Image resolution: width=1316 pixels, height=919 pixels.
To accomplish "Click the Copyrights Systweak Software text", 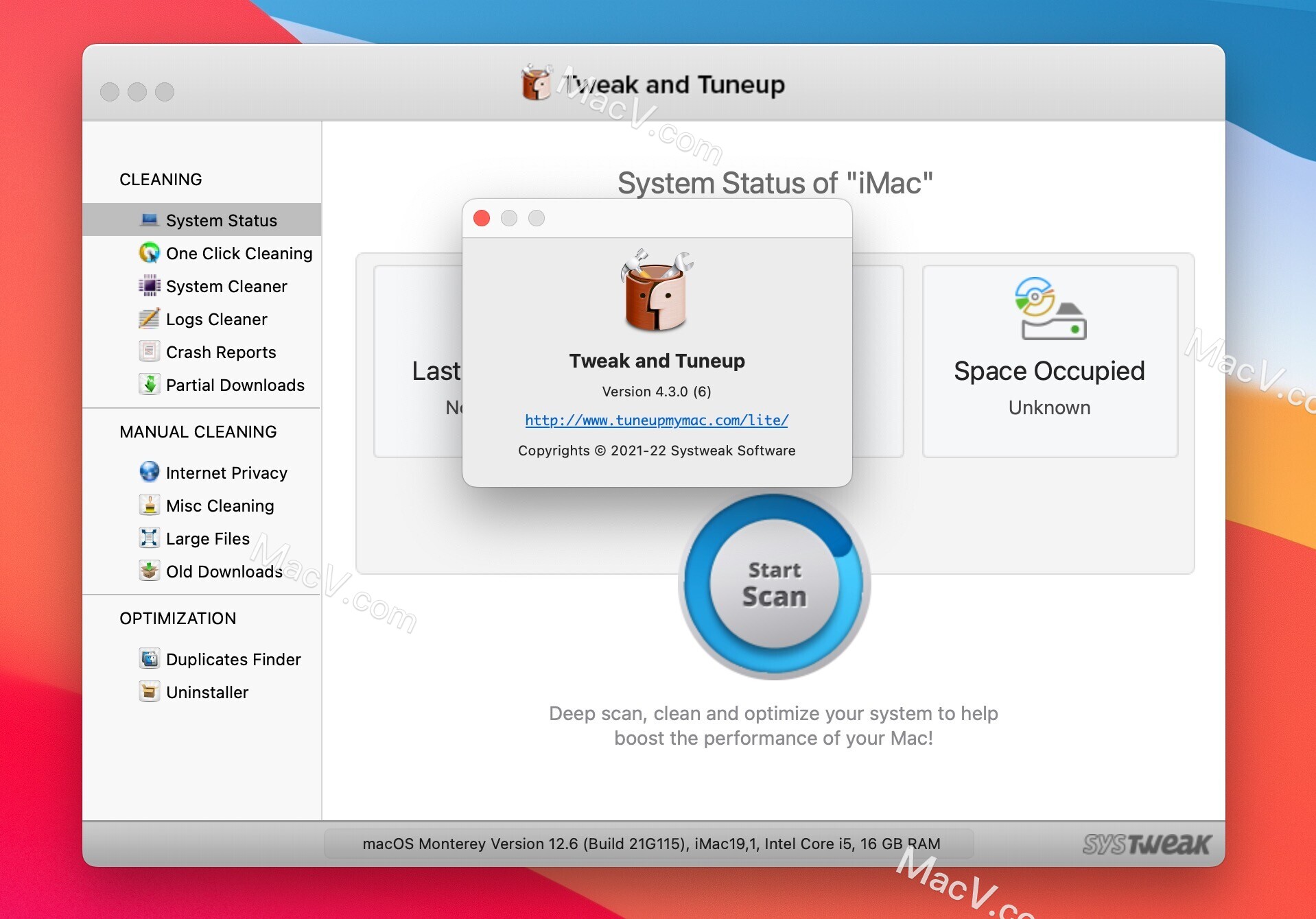I will click(657, 451).
